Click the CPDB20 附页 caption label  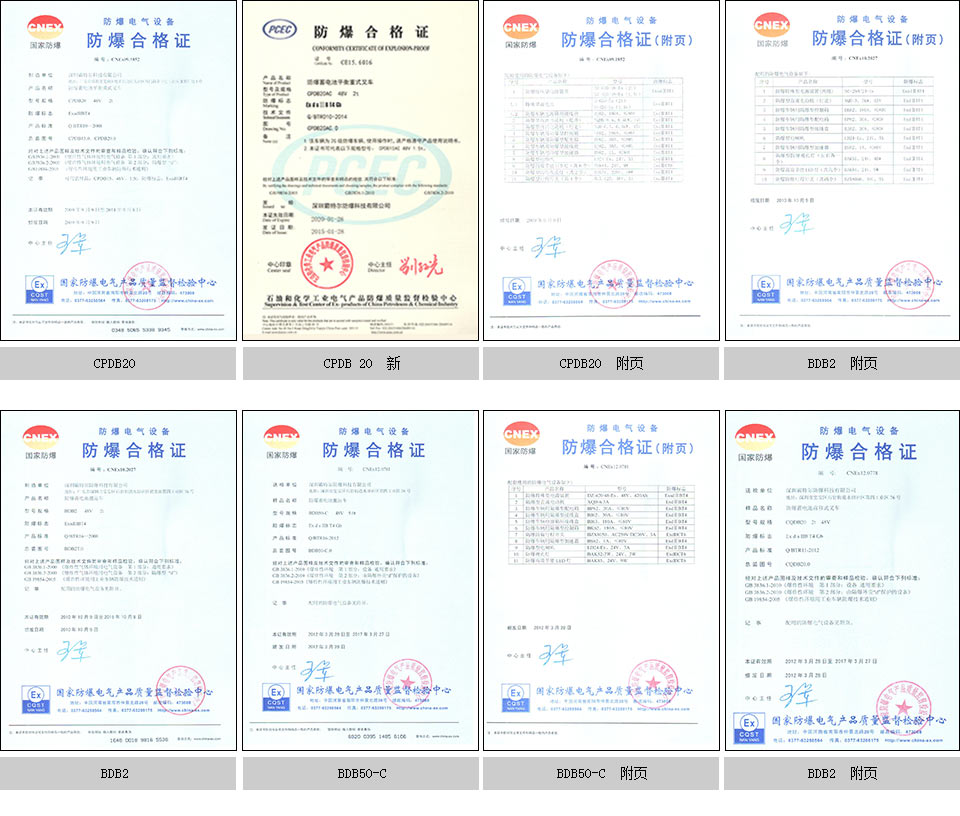(600, 364)
